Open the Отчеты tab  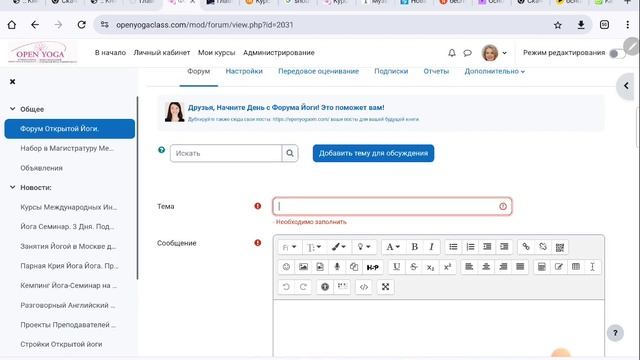coord(436,71)
